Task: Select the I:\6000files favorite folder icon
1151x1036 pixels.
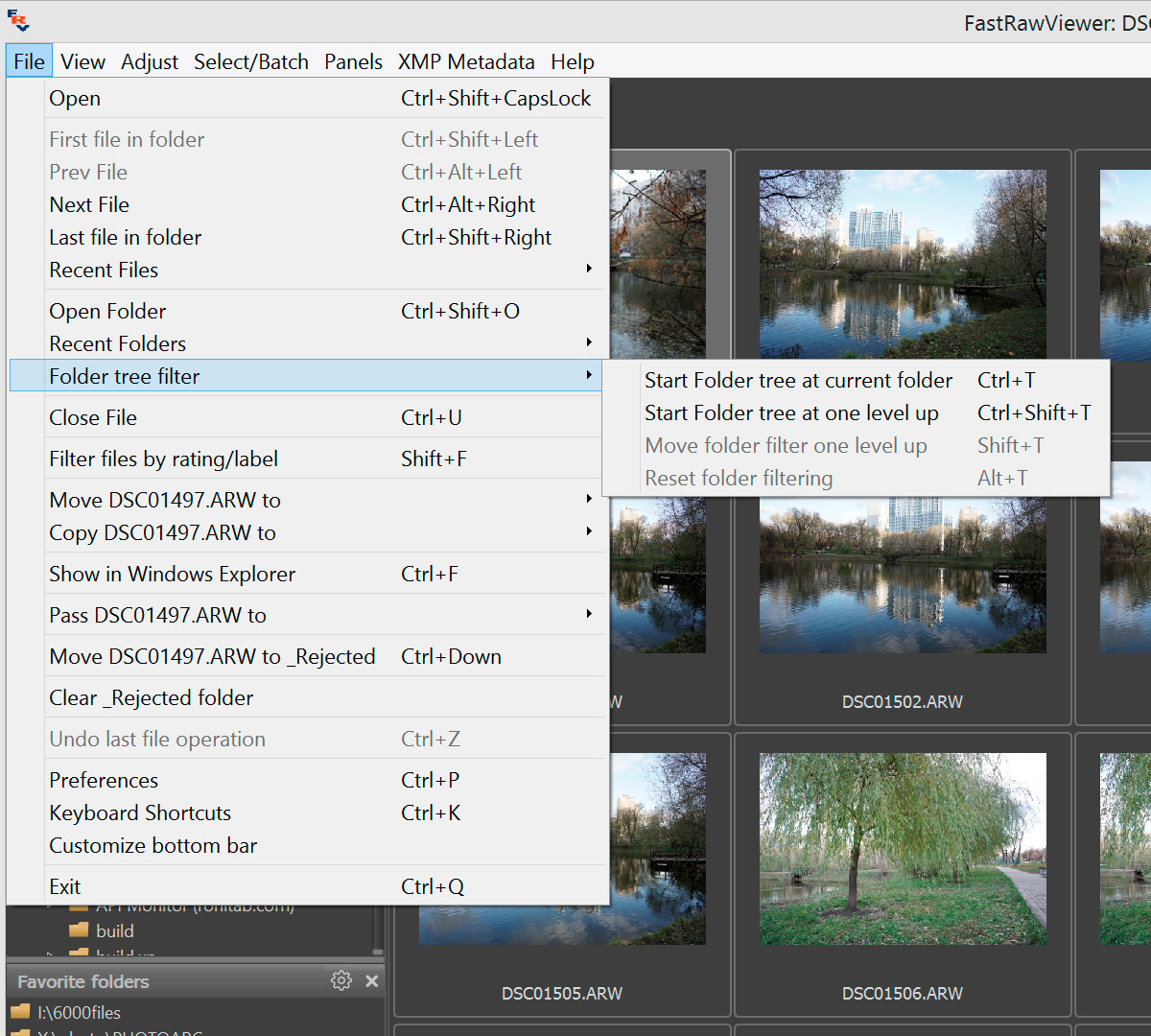Action: (20, 1012)
